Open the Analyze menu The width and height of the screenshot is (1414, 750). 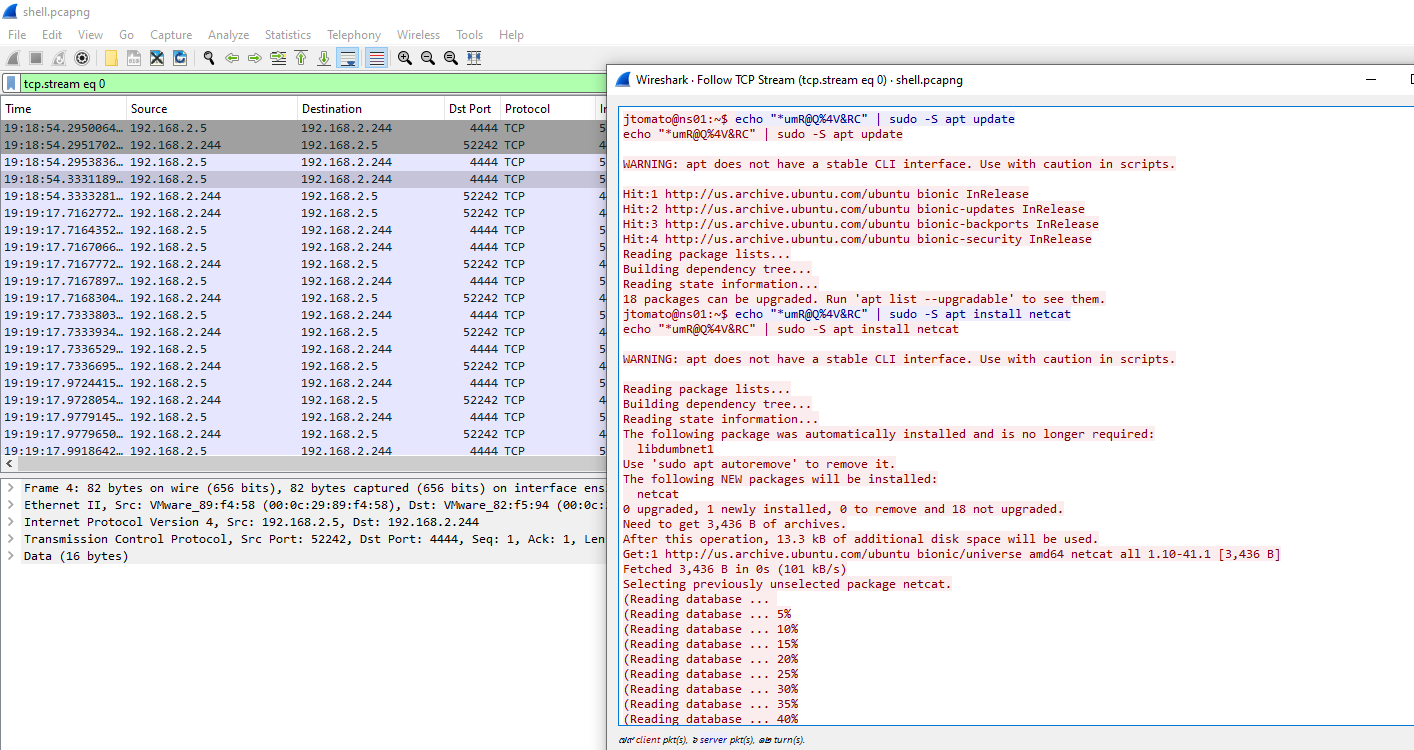tap(228, 35)
